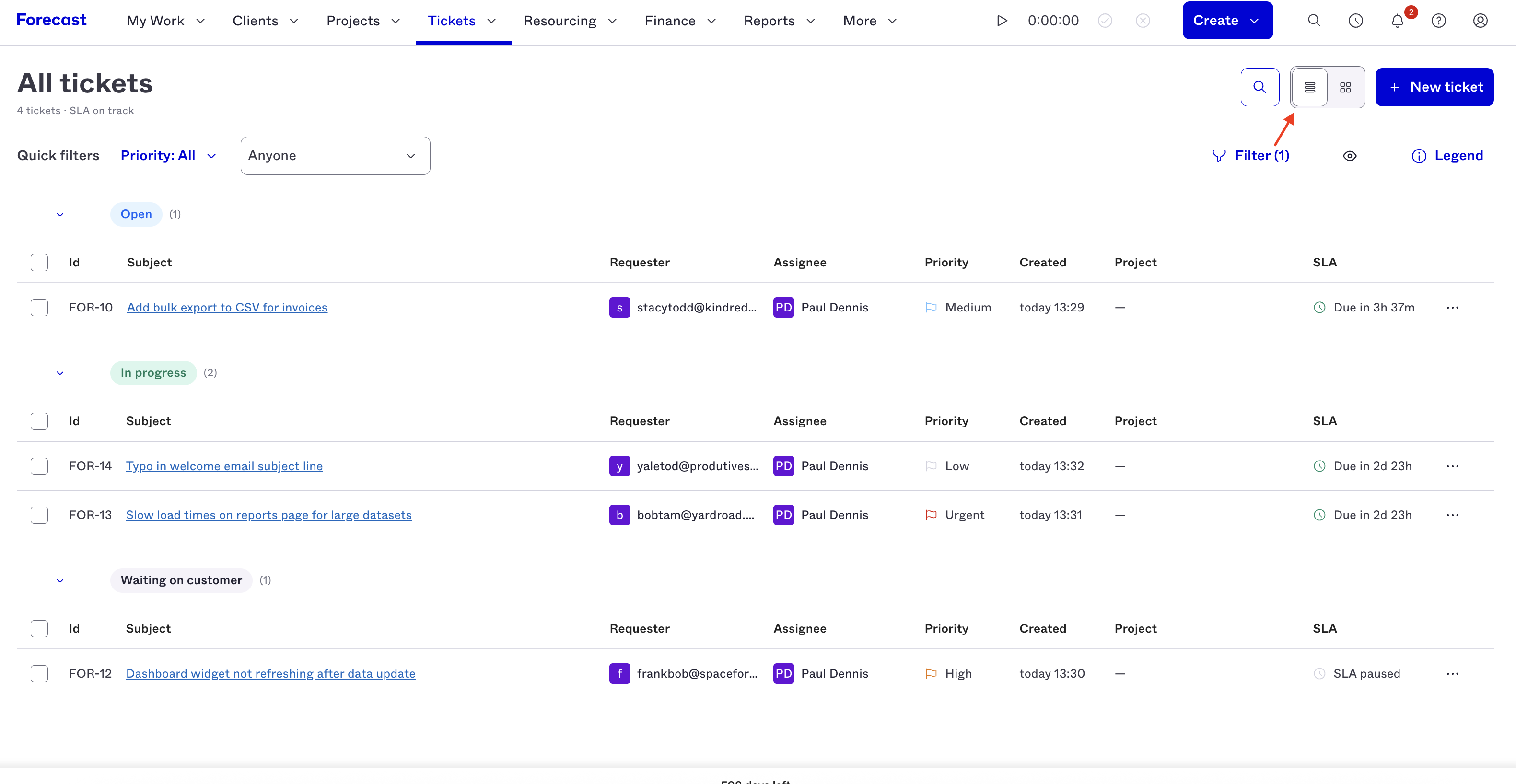Select all tickets in Open group
Image resolution: width=1516 pixels, height=784 pixels.
[x=39, y=262]
